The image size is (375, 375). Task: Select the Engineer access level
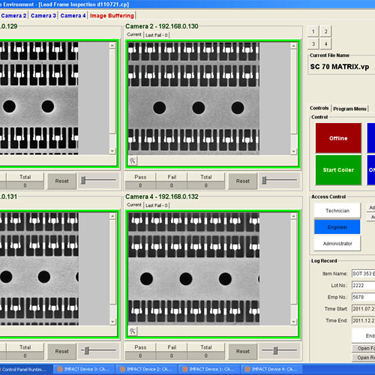tap(337, 227)
